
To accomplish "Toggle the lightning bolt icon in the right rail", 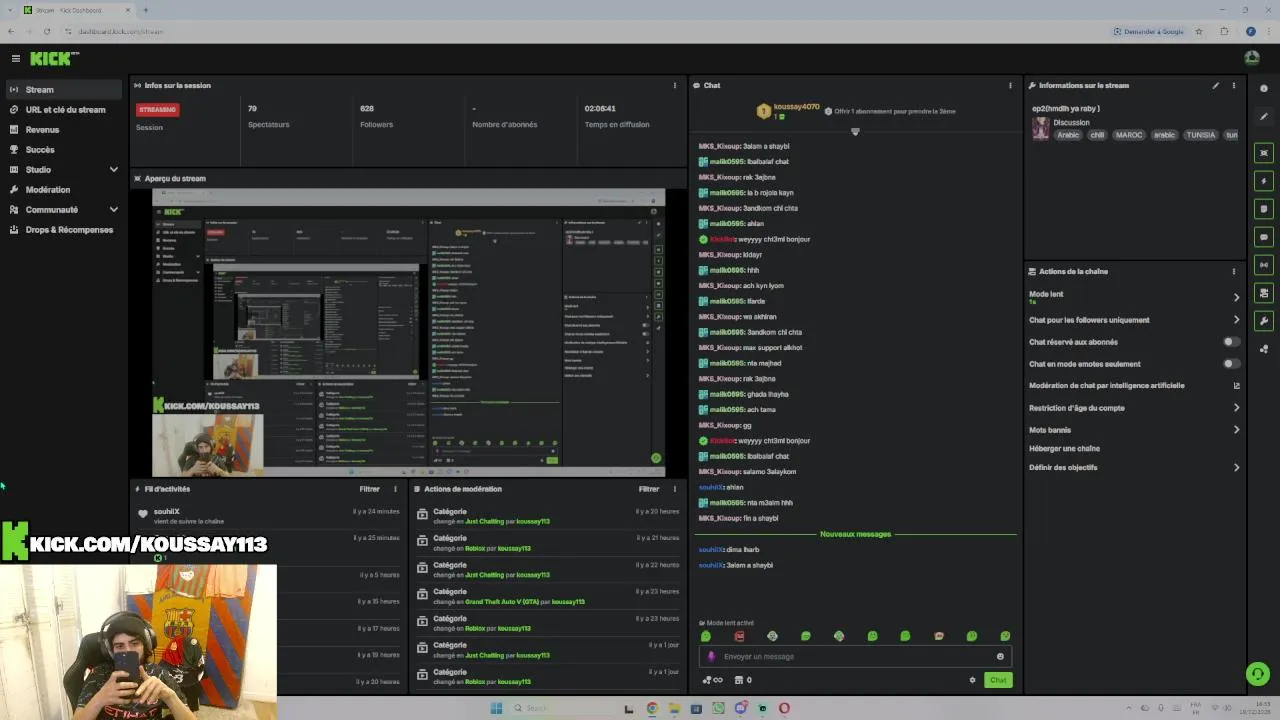I will 1264,181.
